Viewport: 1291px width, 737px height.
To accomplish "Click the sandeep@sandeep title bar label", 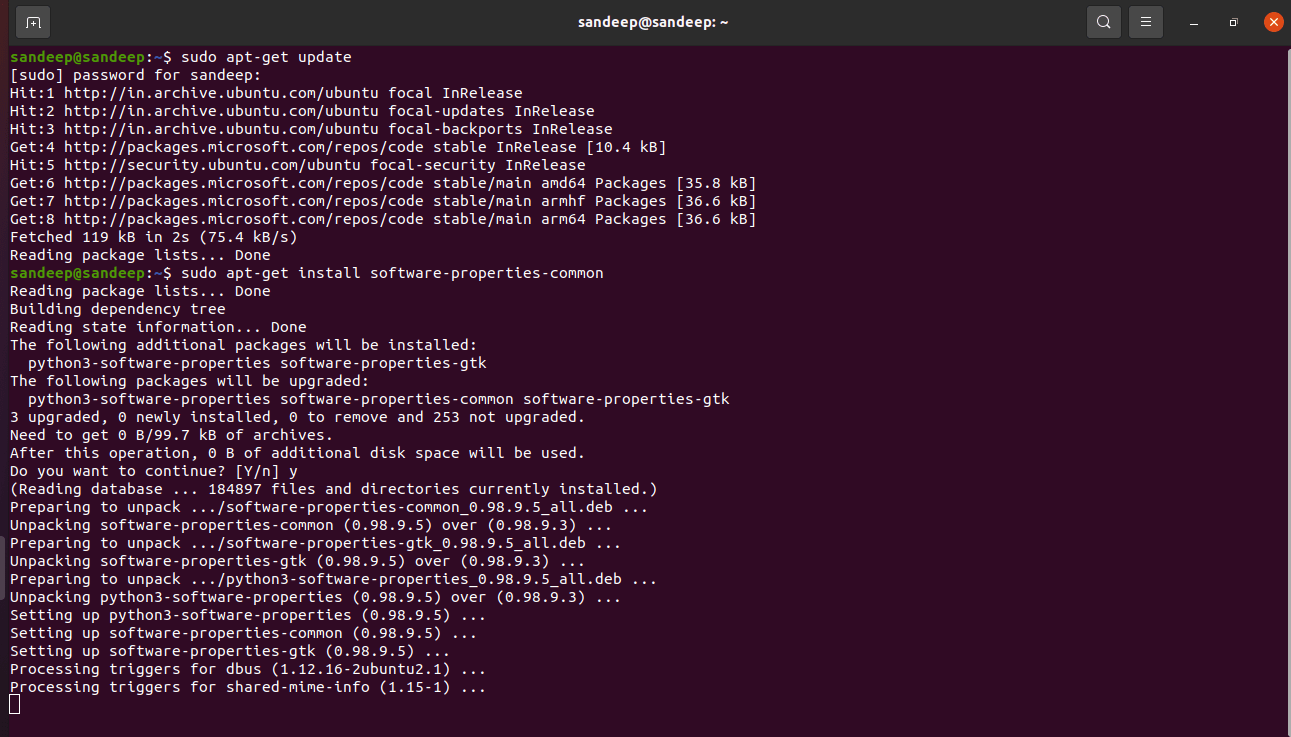I will point(652,21).
